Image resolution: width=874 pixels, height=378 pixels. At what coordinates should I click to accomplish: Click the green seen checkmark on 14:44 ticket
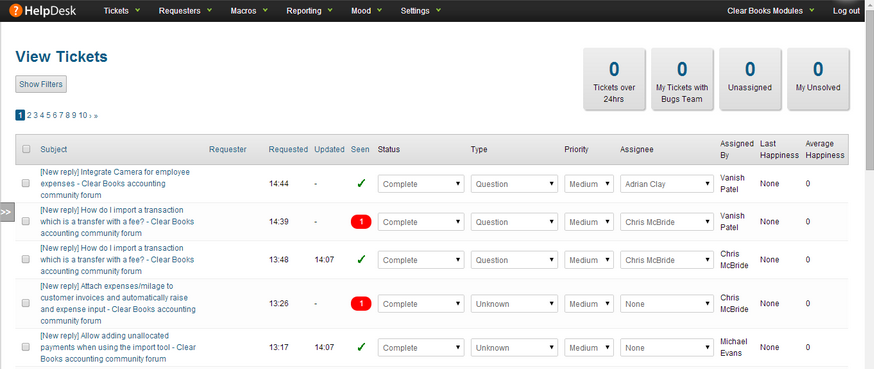361,183
